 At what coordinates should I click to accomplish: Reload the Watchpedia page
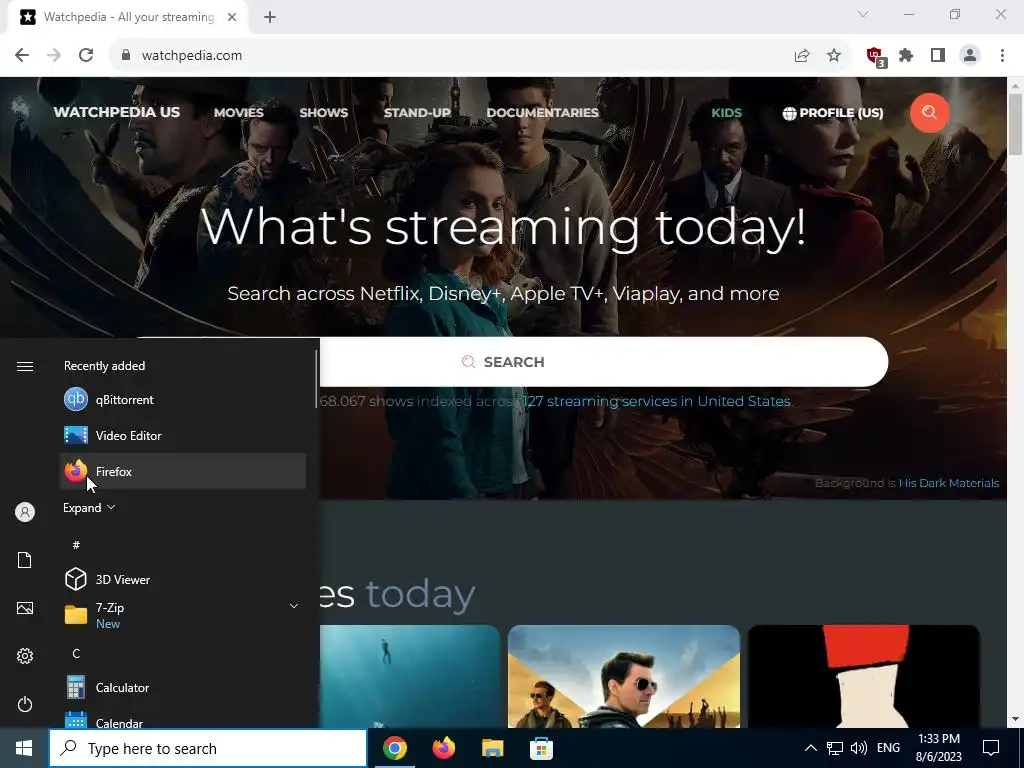86,56
